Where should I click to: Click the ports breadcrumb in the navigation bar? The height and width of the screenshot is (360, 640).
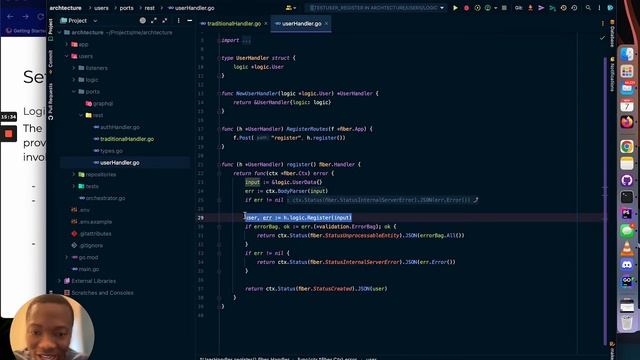(127, 8)
